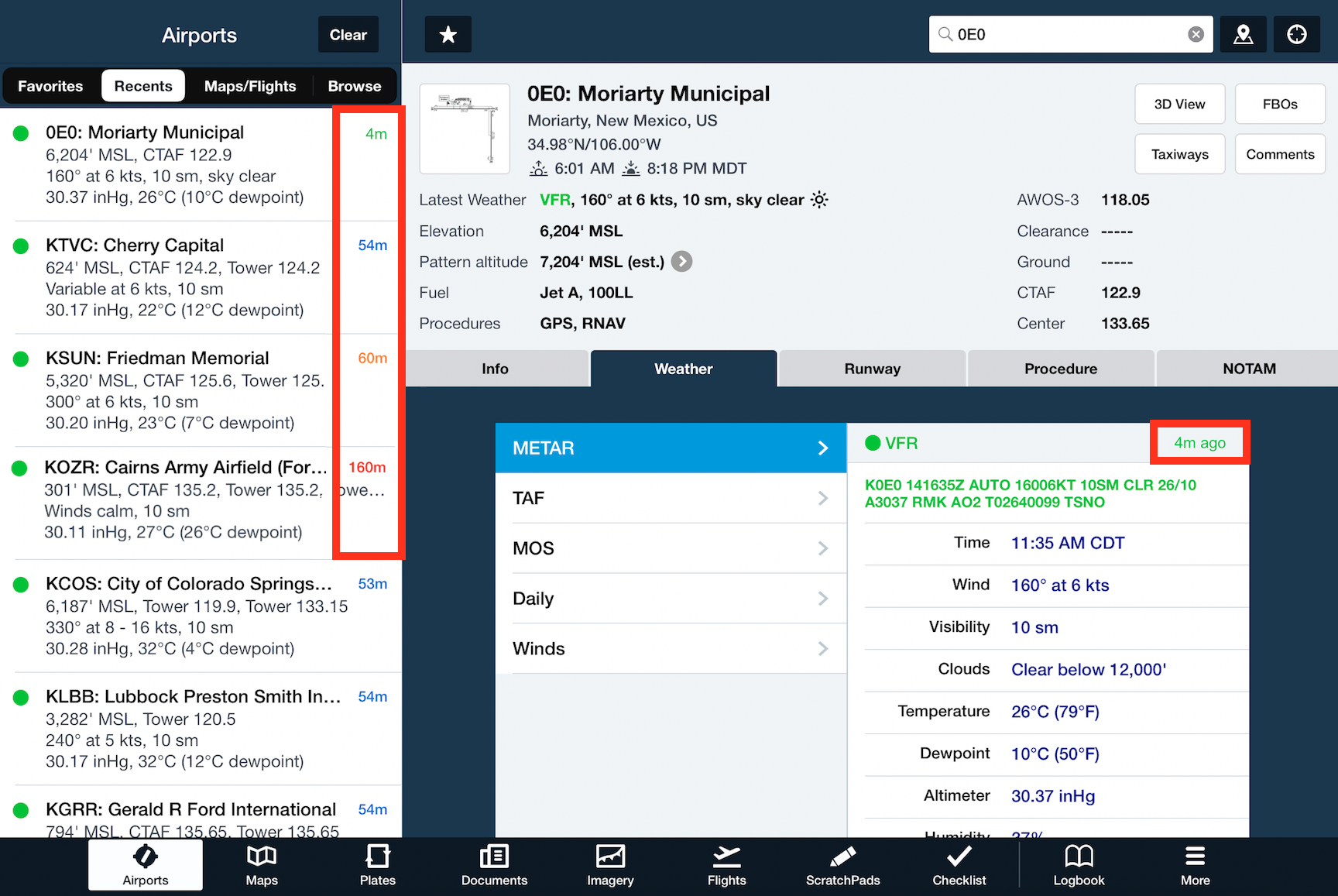Open the TAF forecast row

671,498
